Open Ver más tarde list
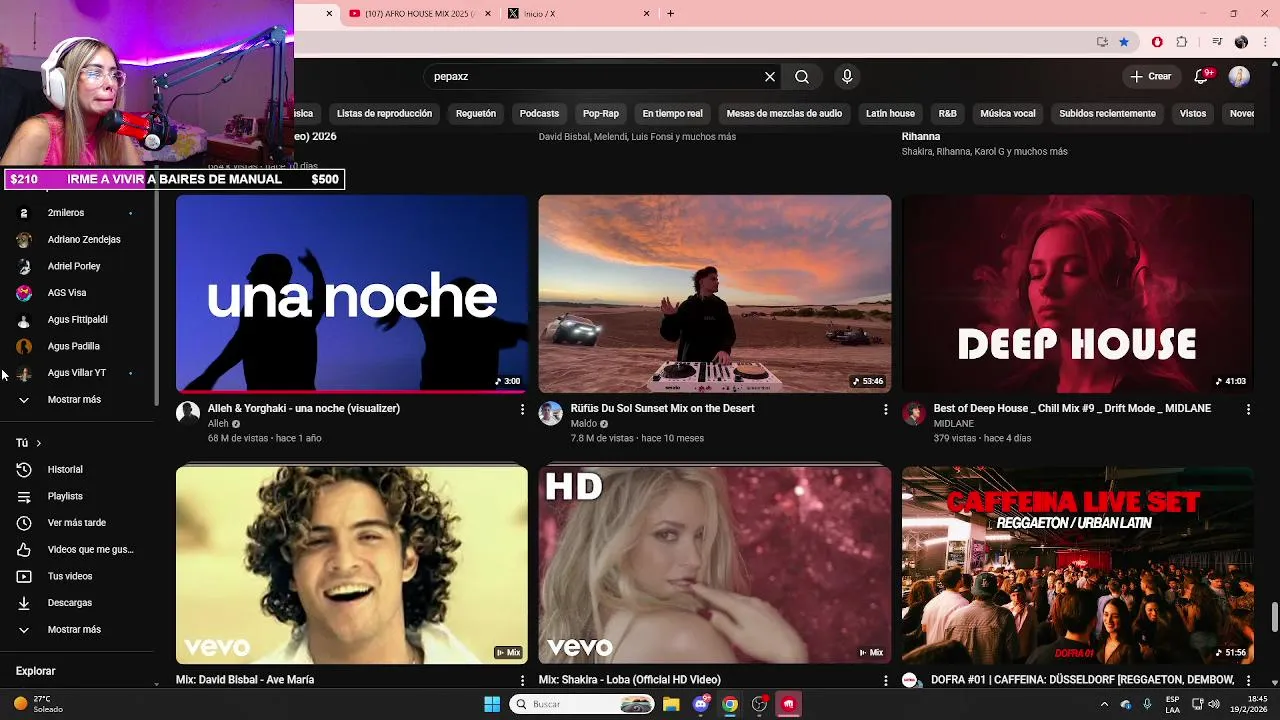Viewport: 1280px width, 720px height. pos(78,523)
